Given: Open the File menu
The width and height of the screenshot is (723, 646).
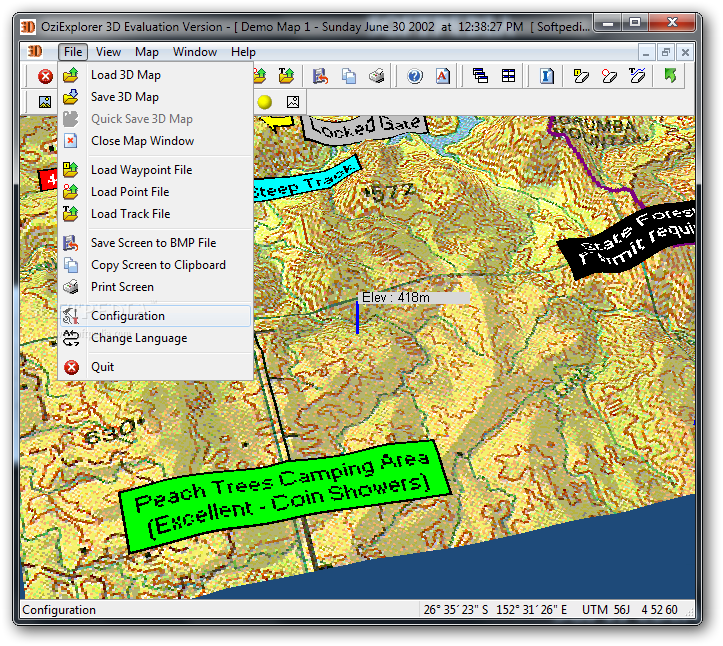Looking at the screenshot, I should (x=73, y=52).
